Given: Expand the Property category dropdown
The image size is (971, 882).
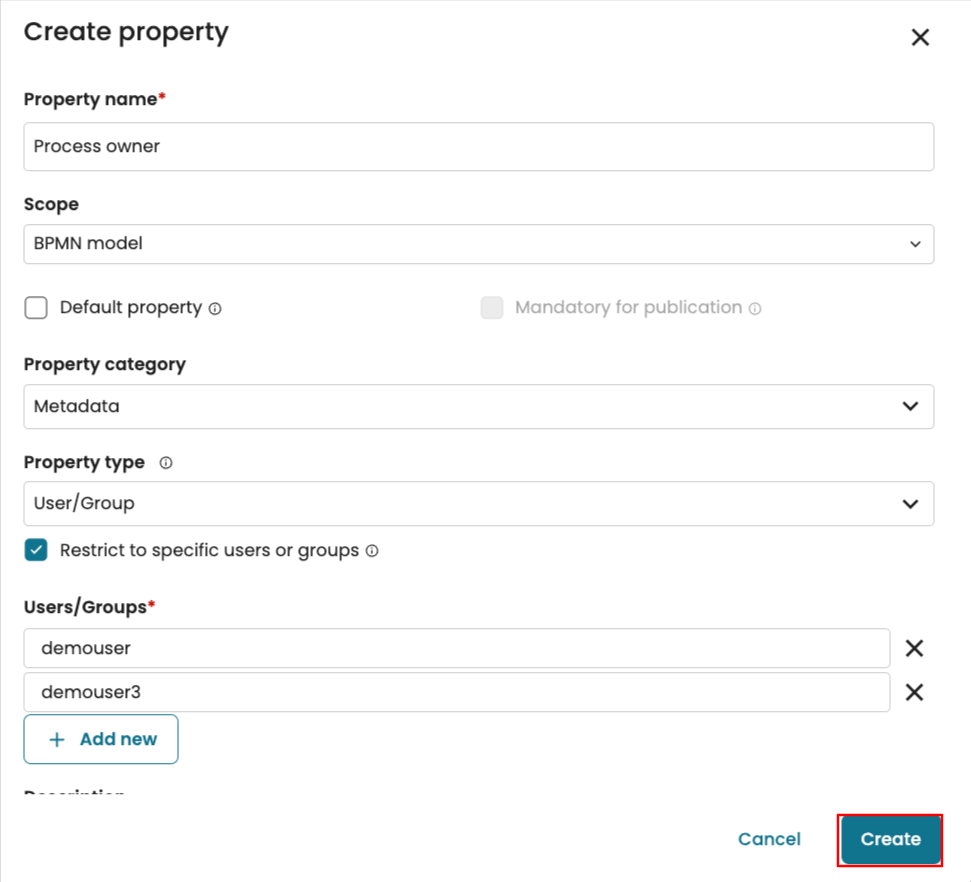Looking at the screenshot, I should [x=478, y=407].
